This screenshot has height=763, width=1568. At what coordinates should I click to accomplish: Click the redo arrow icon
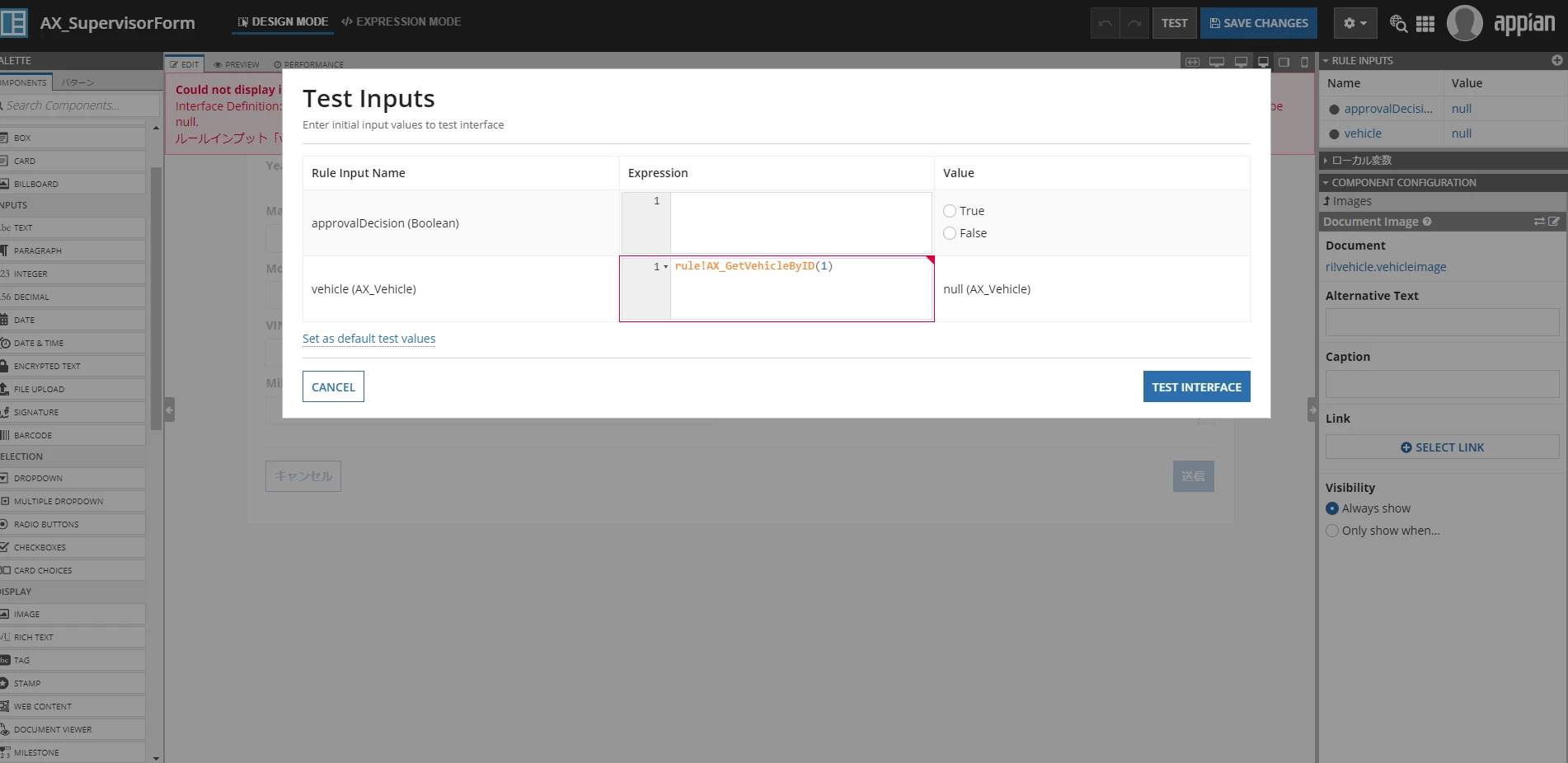click(1134, 23)
